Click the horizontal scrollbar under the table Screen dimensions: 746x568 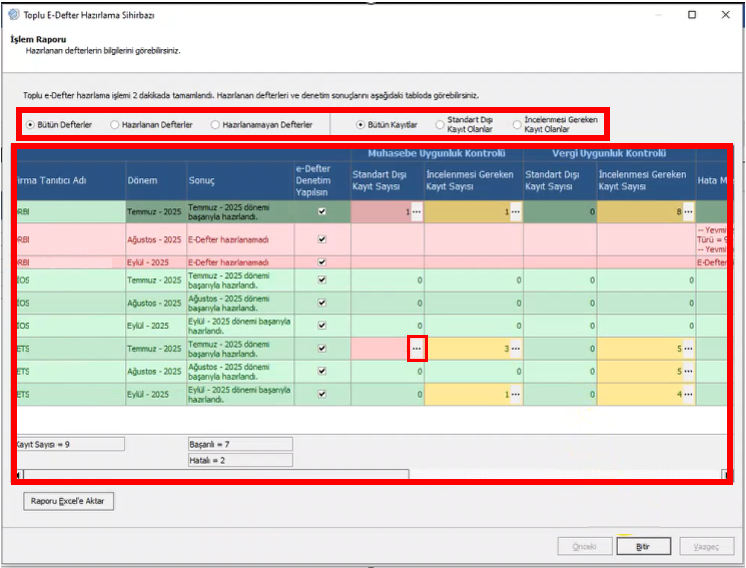pos(216,474)
